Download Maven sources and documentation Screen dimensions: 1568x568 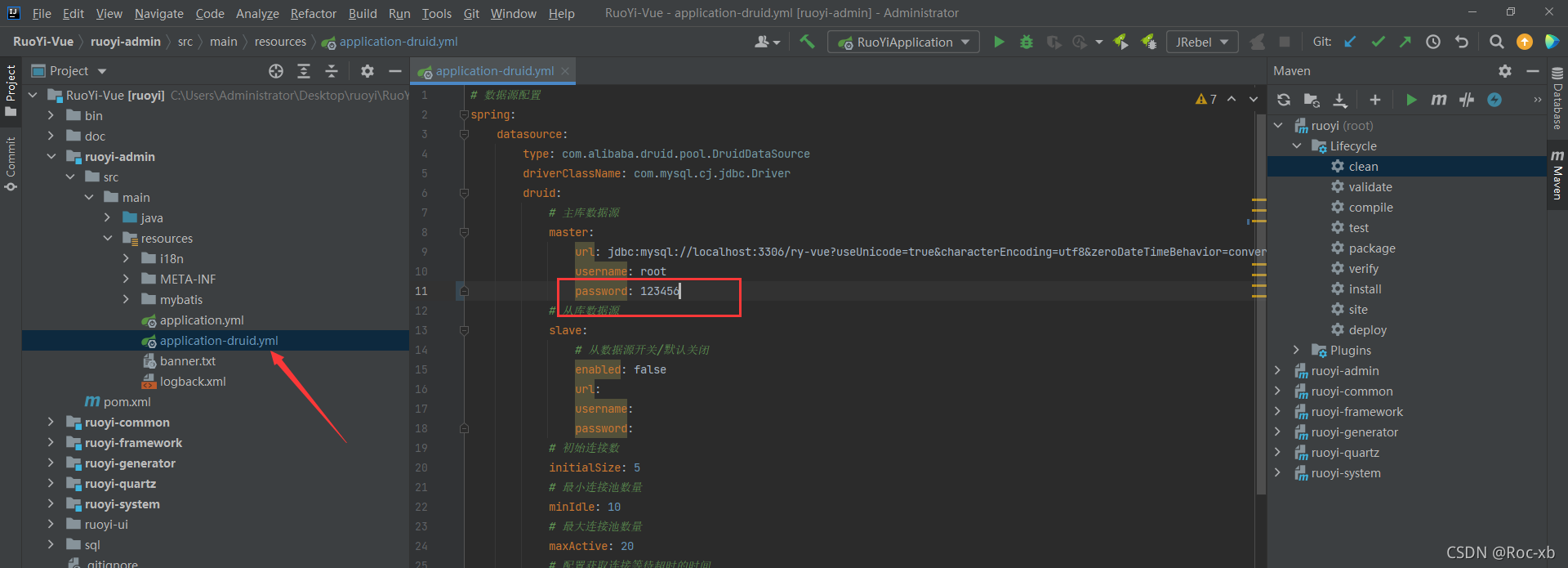[1340, 100]
